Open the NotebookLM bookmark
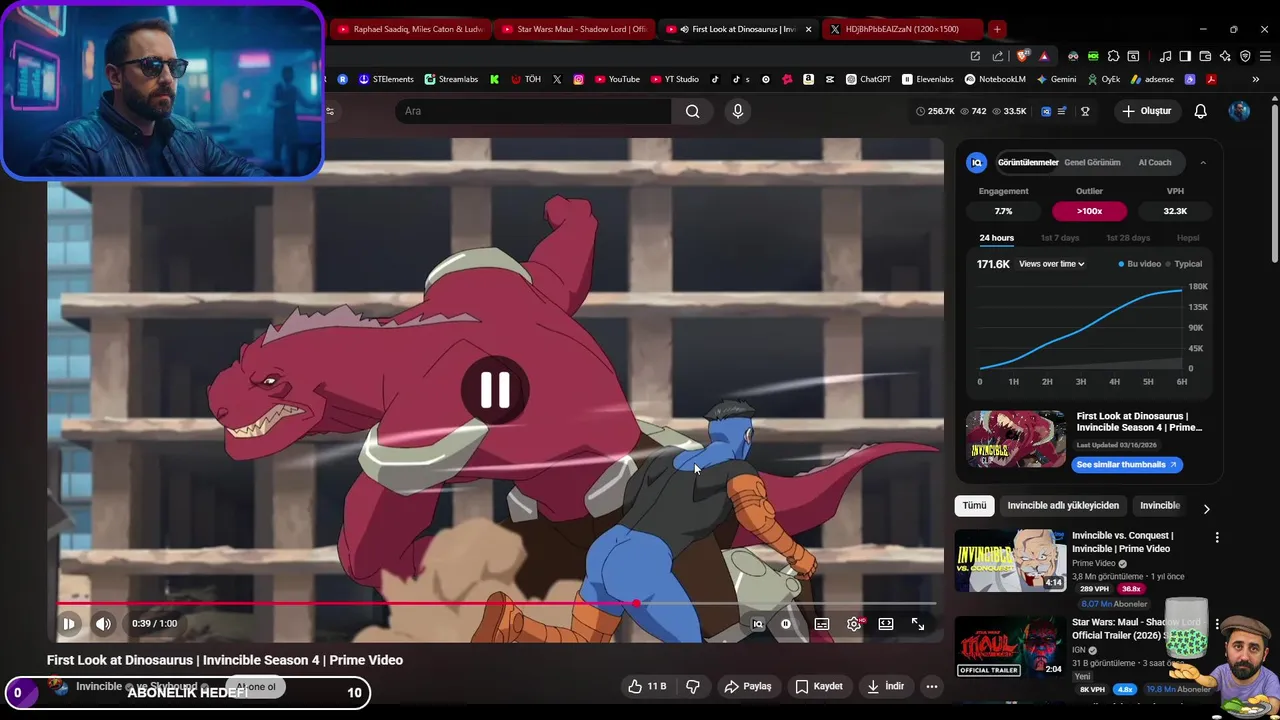This screenshot has width=1280, height=720. point(995,79)
